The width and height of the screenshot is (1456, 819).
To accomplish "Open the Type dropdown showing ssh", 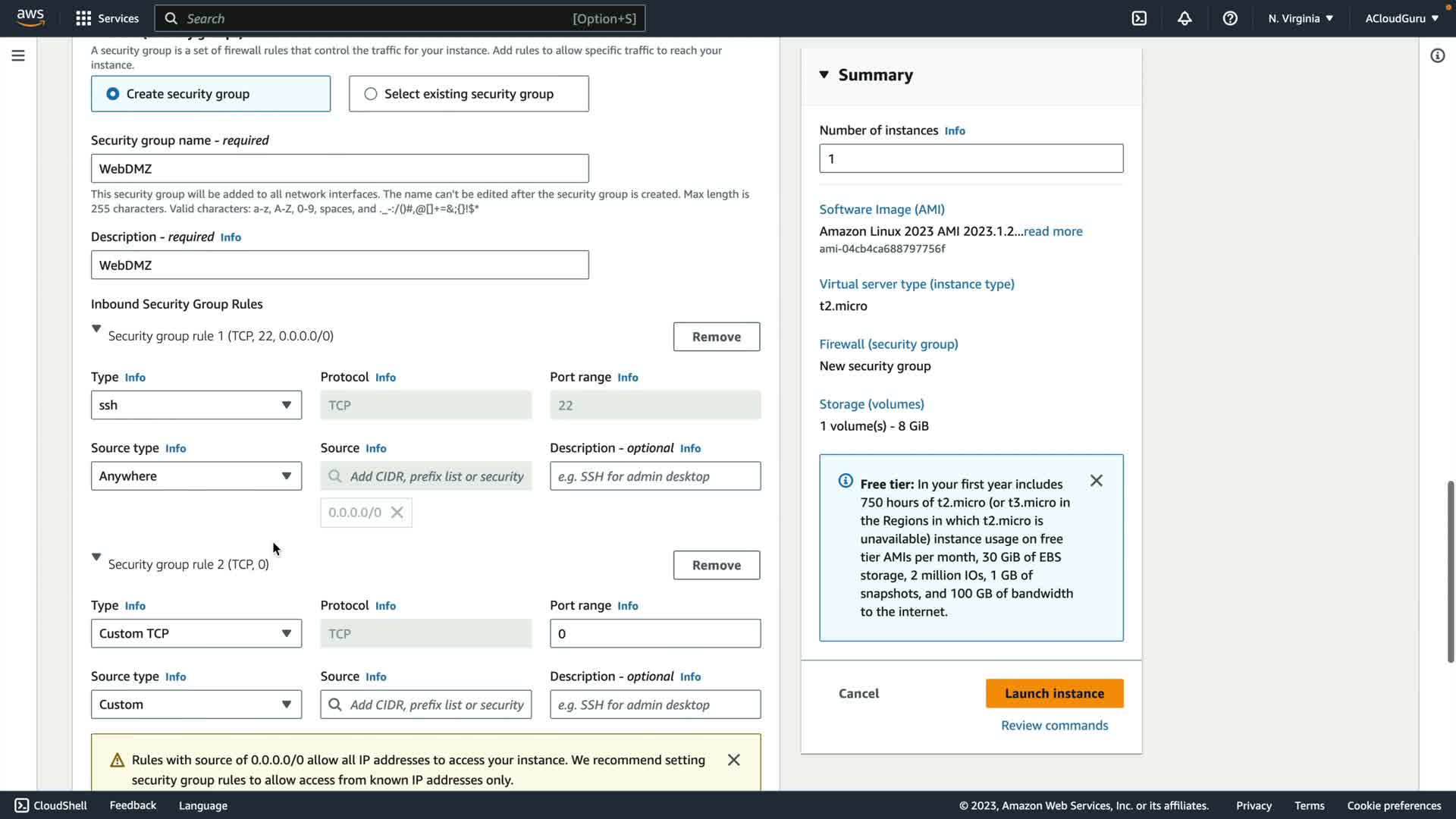I will point(196,405).
